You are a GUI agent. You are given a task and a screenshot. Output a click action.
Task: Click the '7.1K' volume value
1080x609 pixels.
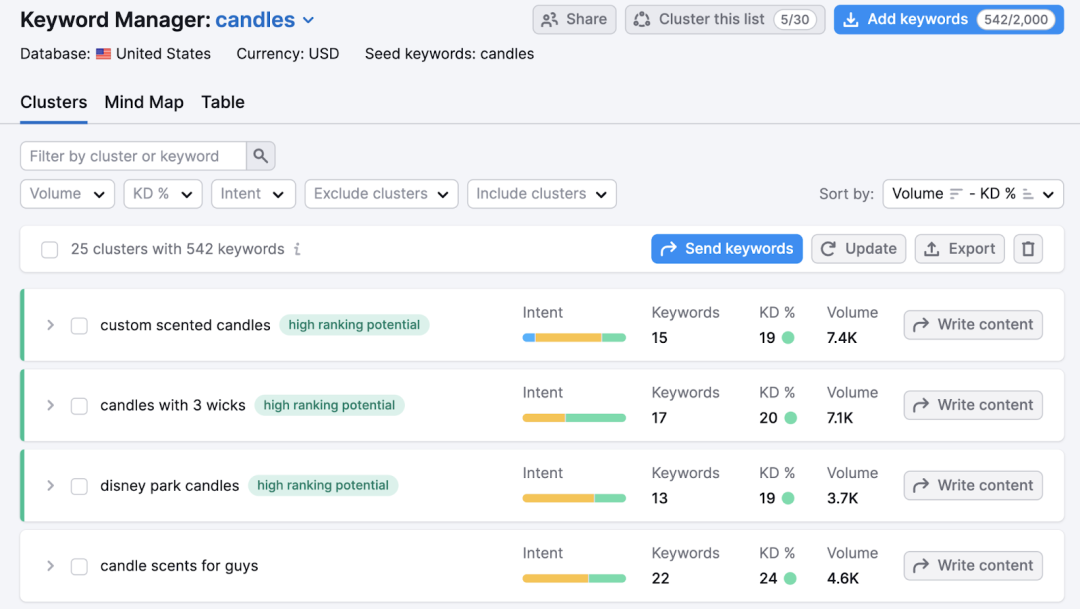[x=840, y=417]
